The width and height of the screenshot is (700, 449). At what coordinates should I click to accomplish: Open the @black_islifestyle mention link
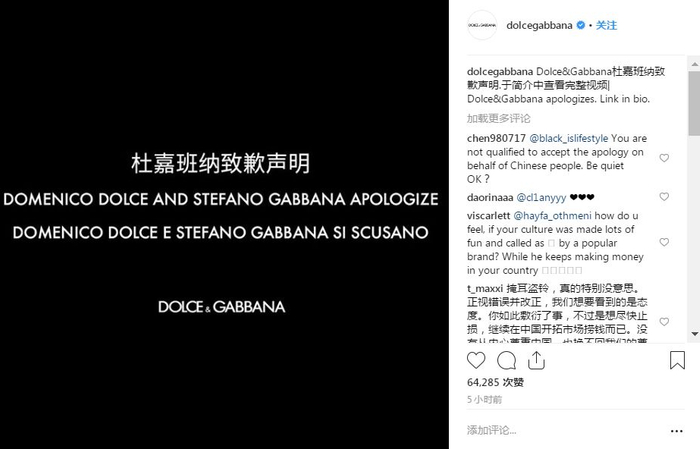coord(568,138)
